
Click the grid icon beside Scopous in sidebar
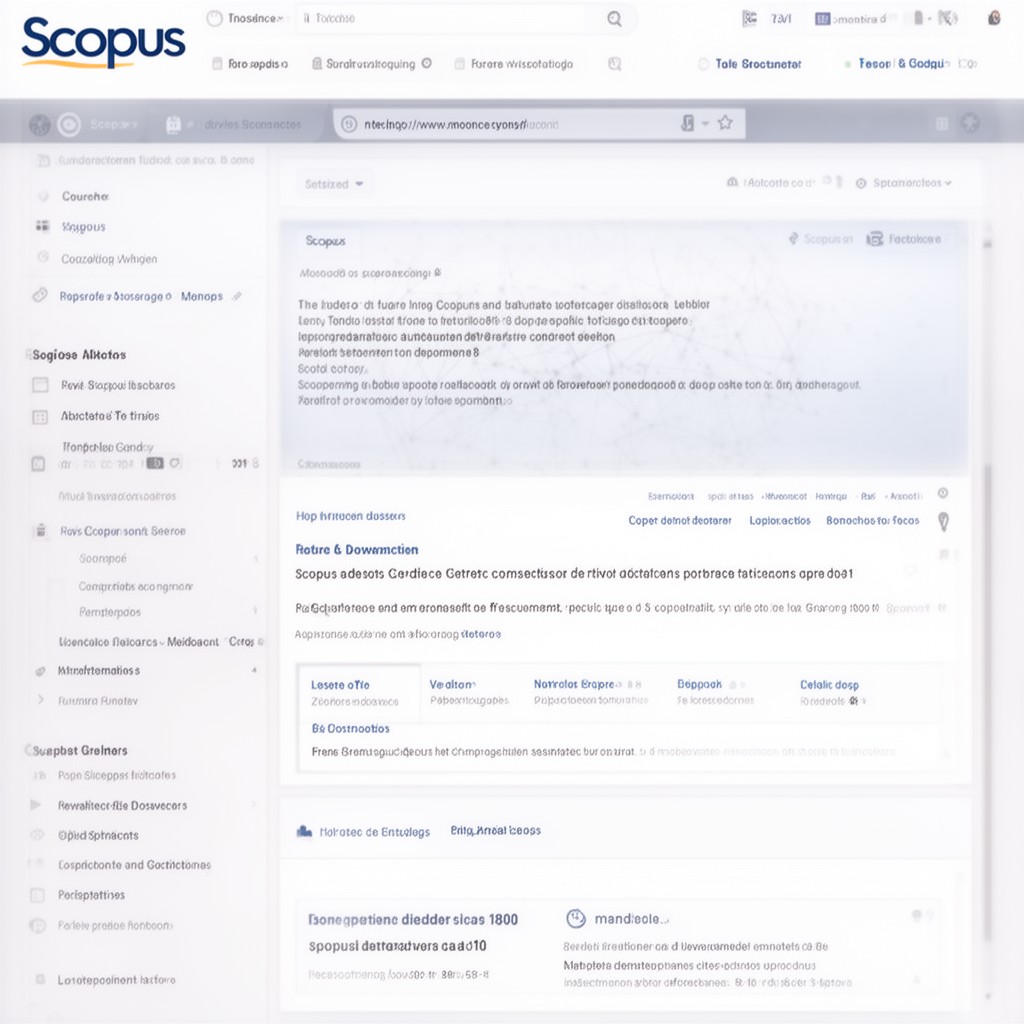(42, 226)
